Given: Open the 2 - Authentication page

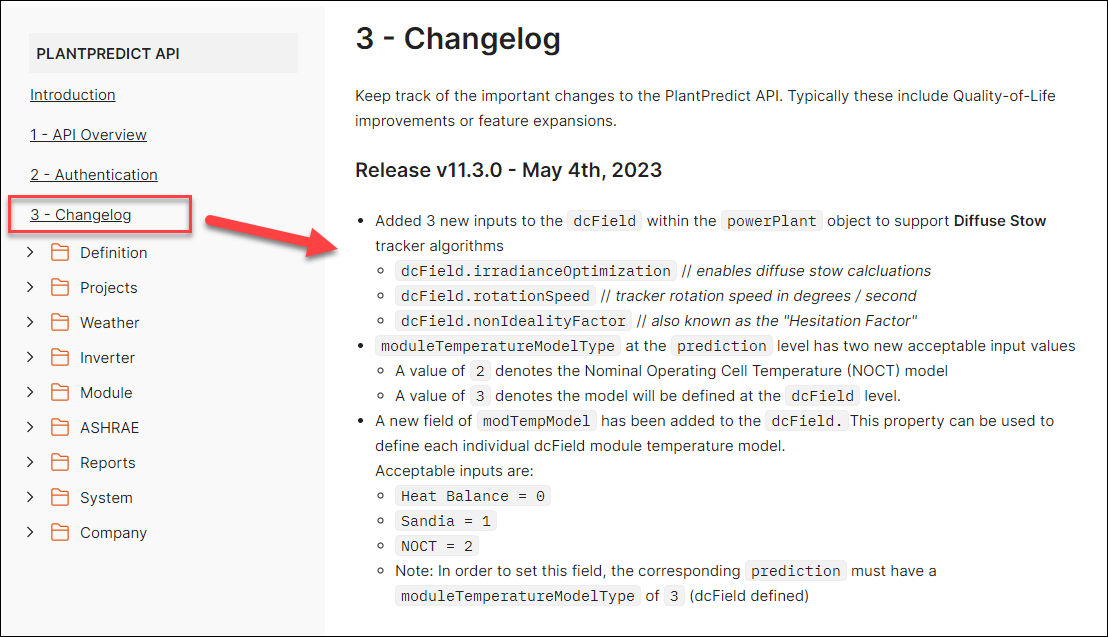Looking at the screenshot, I should 93,174.
